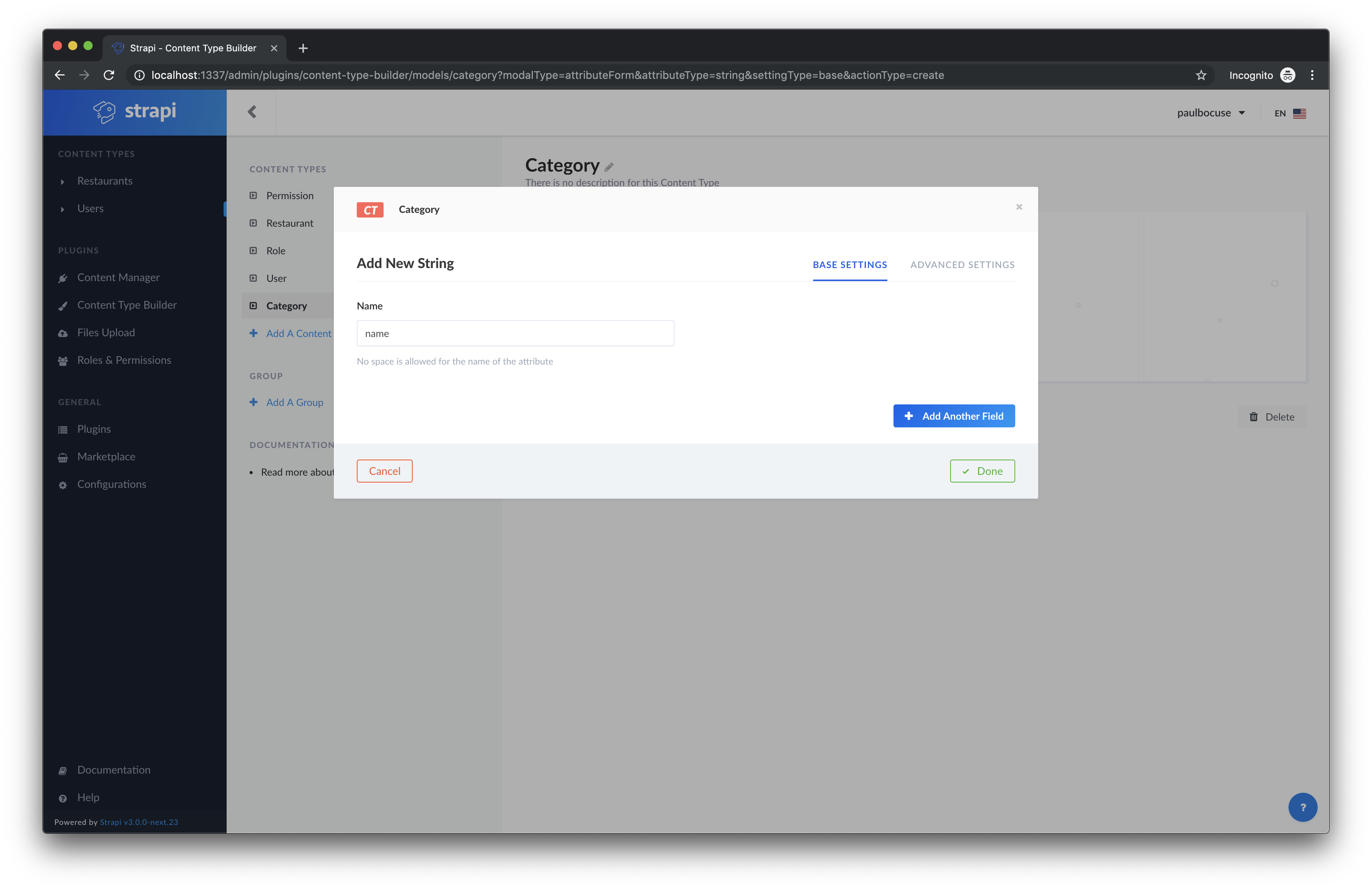Screen dimensions: 1372x890
Task: Switch to the Advanced Settings tab
Action: [x=962, y=265]
